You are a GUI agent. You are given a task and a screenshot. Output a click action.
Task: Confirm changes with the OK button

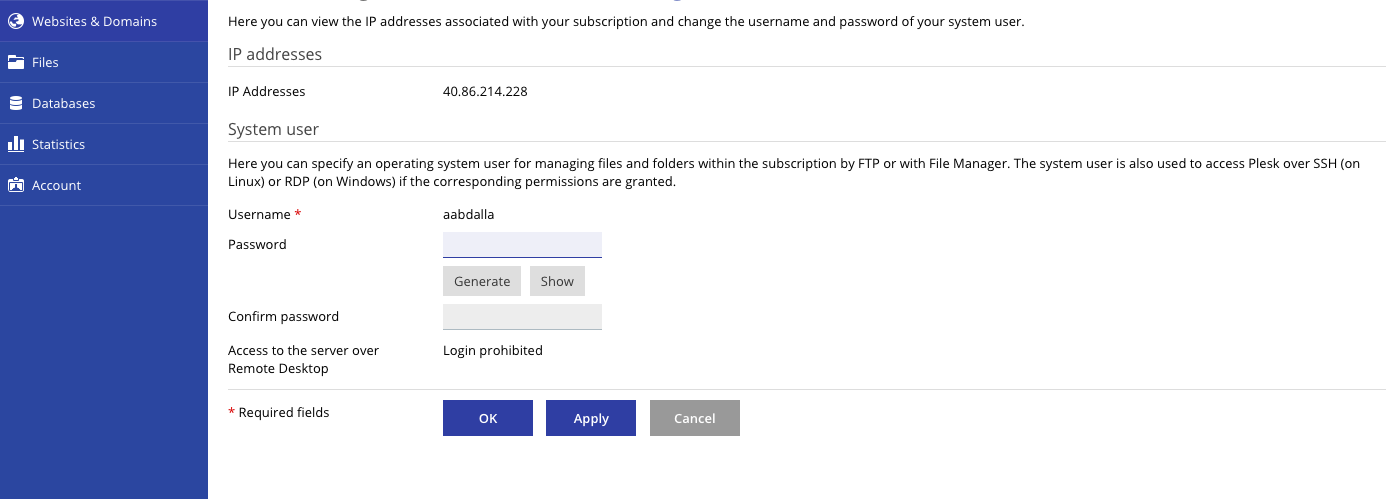pyautogui.click(x=488, y=418)
